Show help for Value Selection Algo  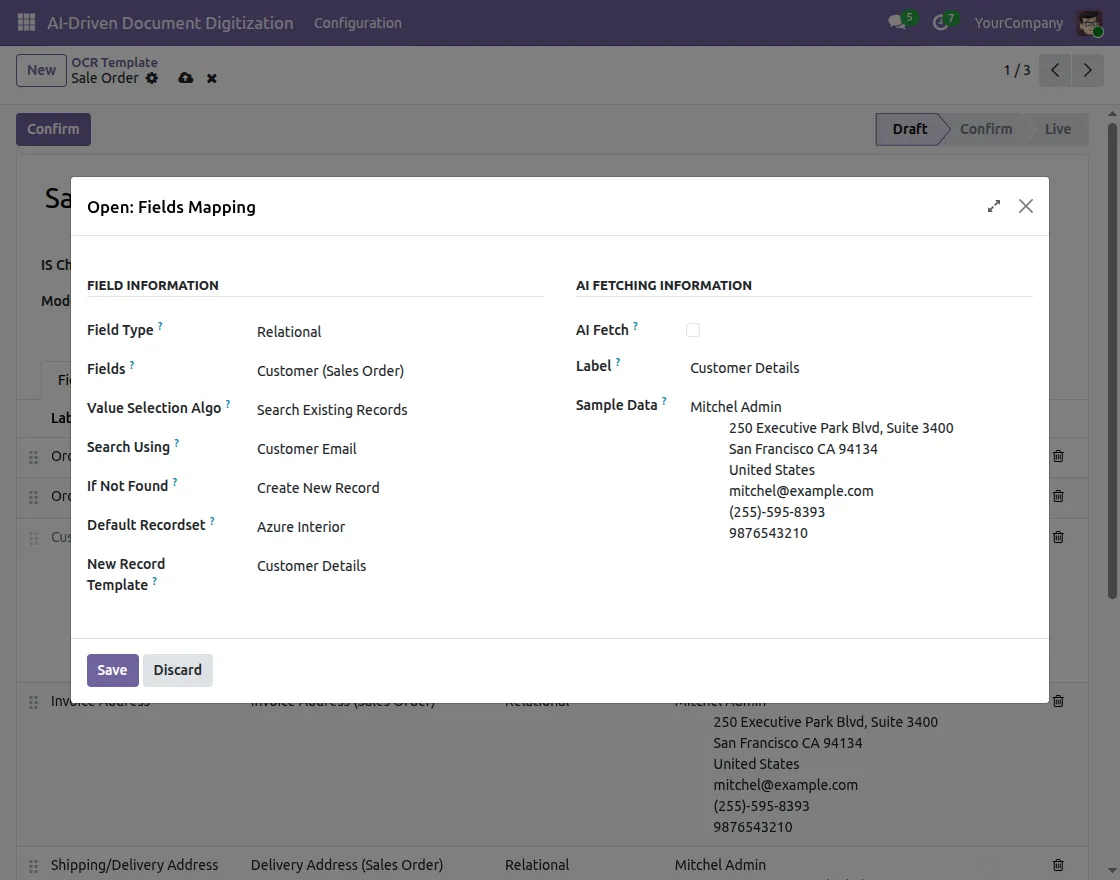point(228,404)
